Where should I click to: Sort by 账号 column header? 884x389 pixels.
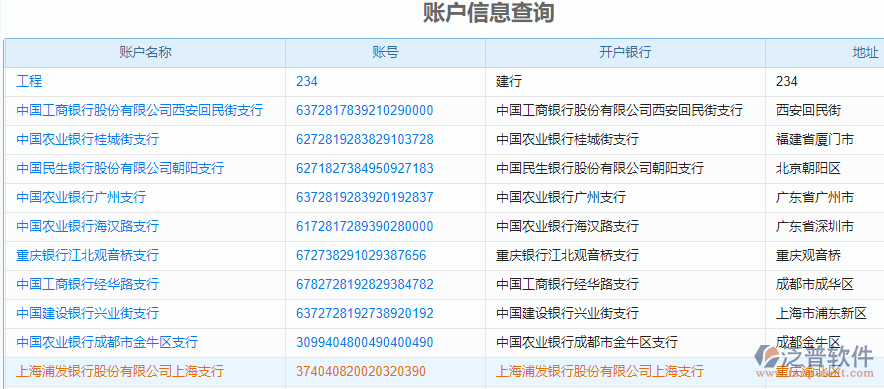tap(386, 52)
